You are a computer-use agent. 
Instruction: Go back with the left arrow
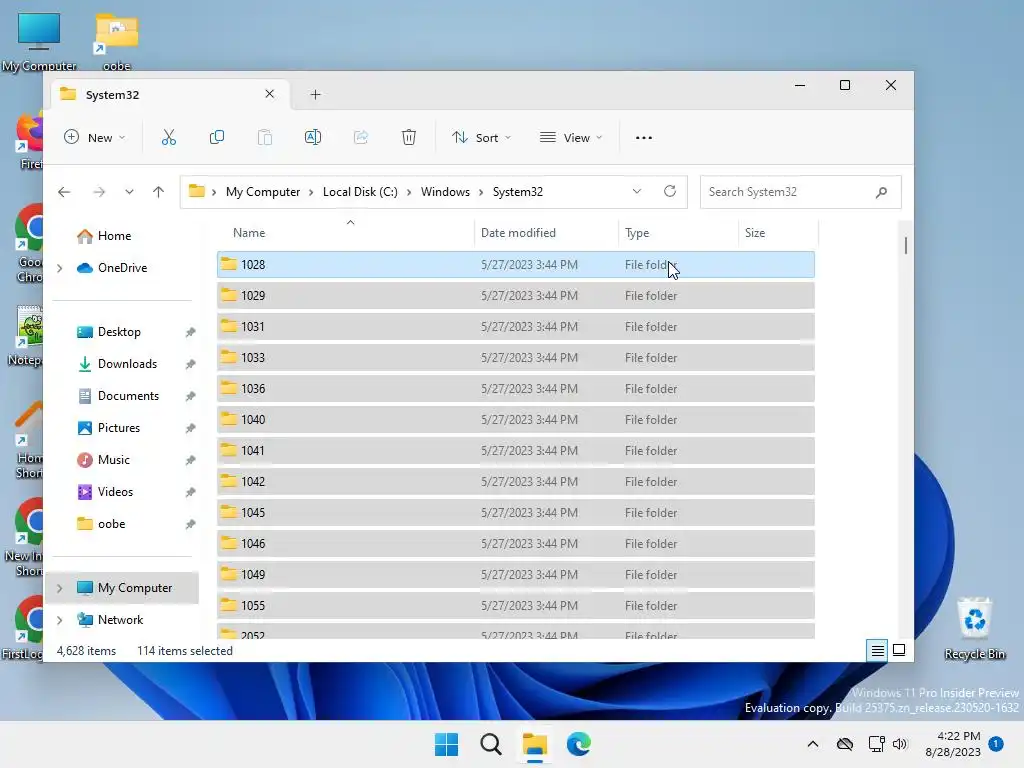tap(64, 192)
